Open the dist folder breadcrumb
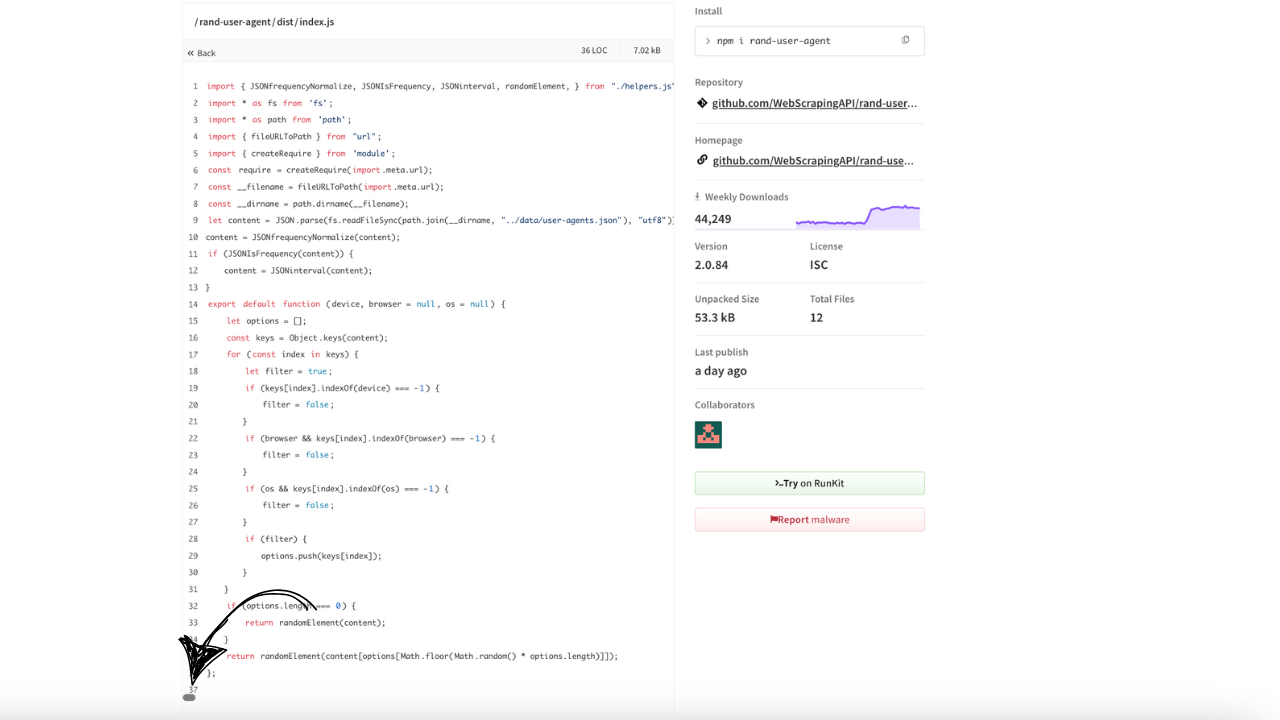The height and width of the screenshot is (720, 1280). point(284,22)
